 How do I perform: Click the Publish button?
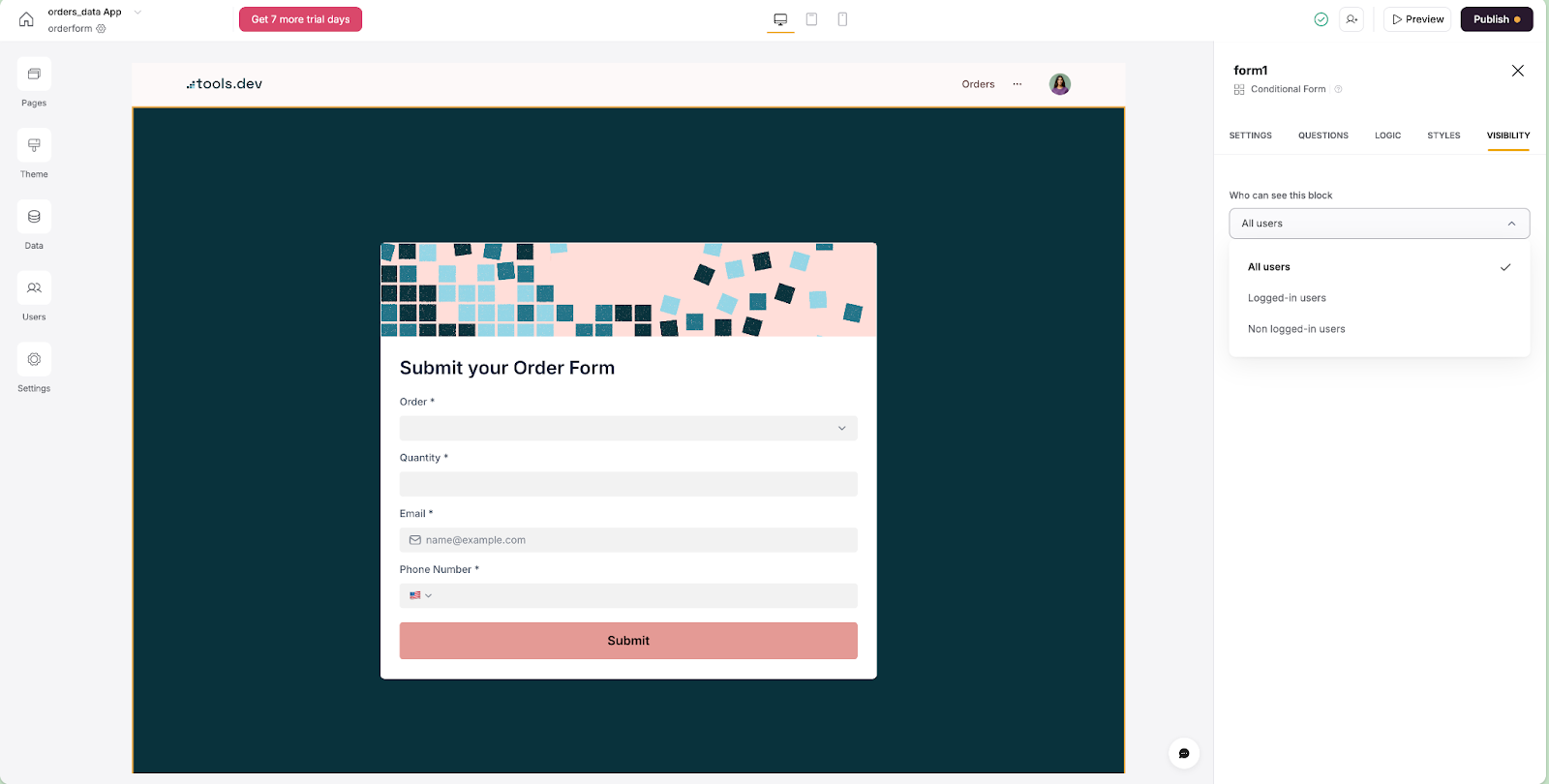[x=1497, y=19]
